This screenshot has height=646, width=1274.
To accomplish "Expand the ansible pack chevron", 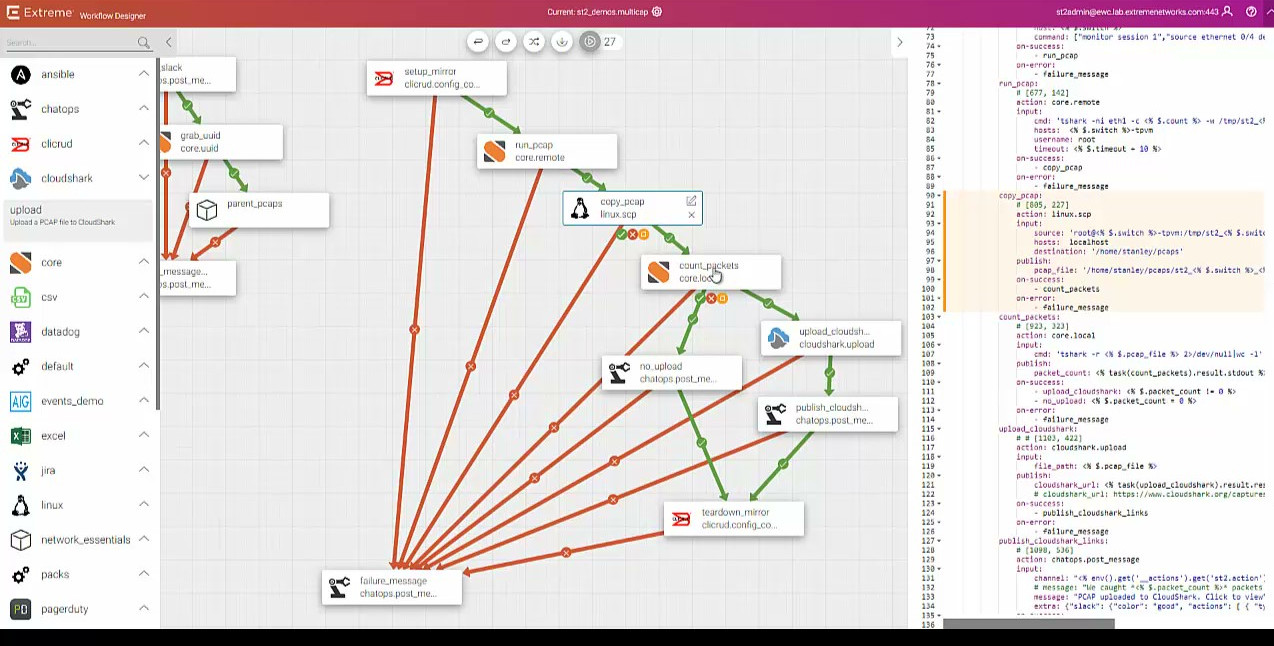I will click(x=144, y=74).
